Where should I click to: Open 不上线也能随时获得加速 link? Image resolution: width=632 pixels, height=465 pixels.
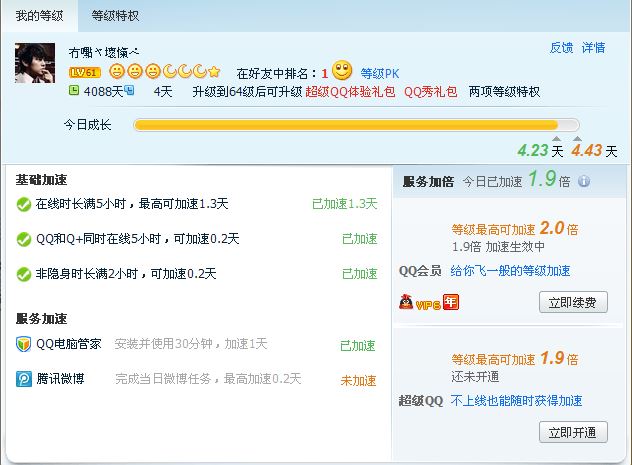(516, 401)
